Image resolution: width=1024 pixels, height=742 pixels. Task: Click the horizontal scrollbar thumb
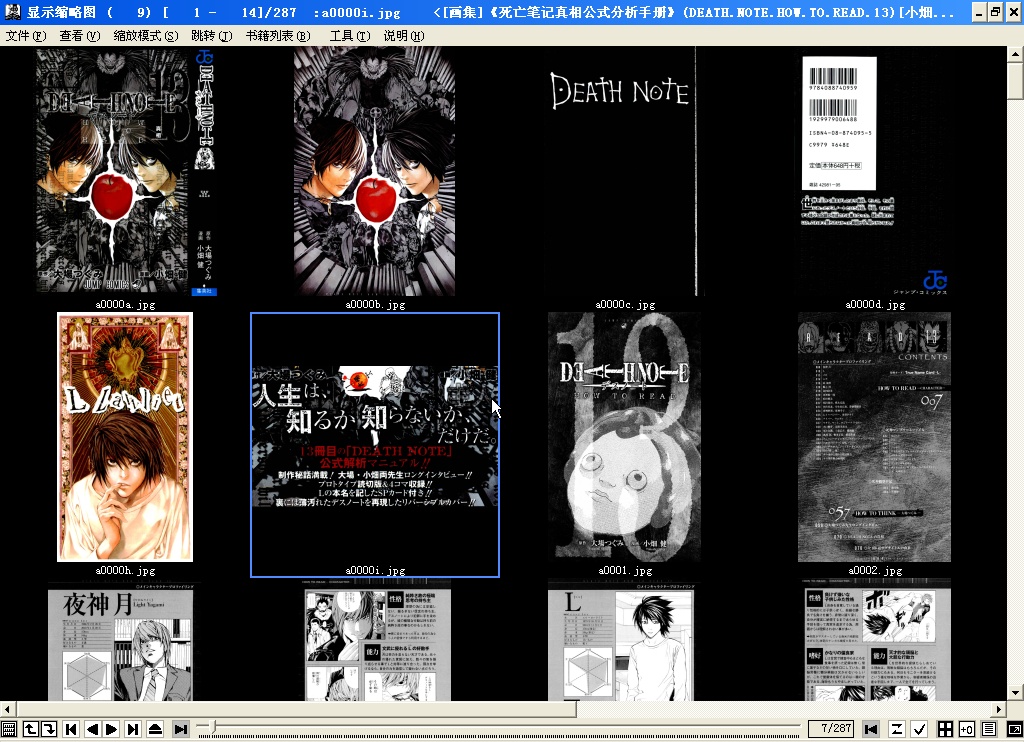(x=296, y=709)
